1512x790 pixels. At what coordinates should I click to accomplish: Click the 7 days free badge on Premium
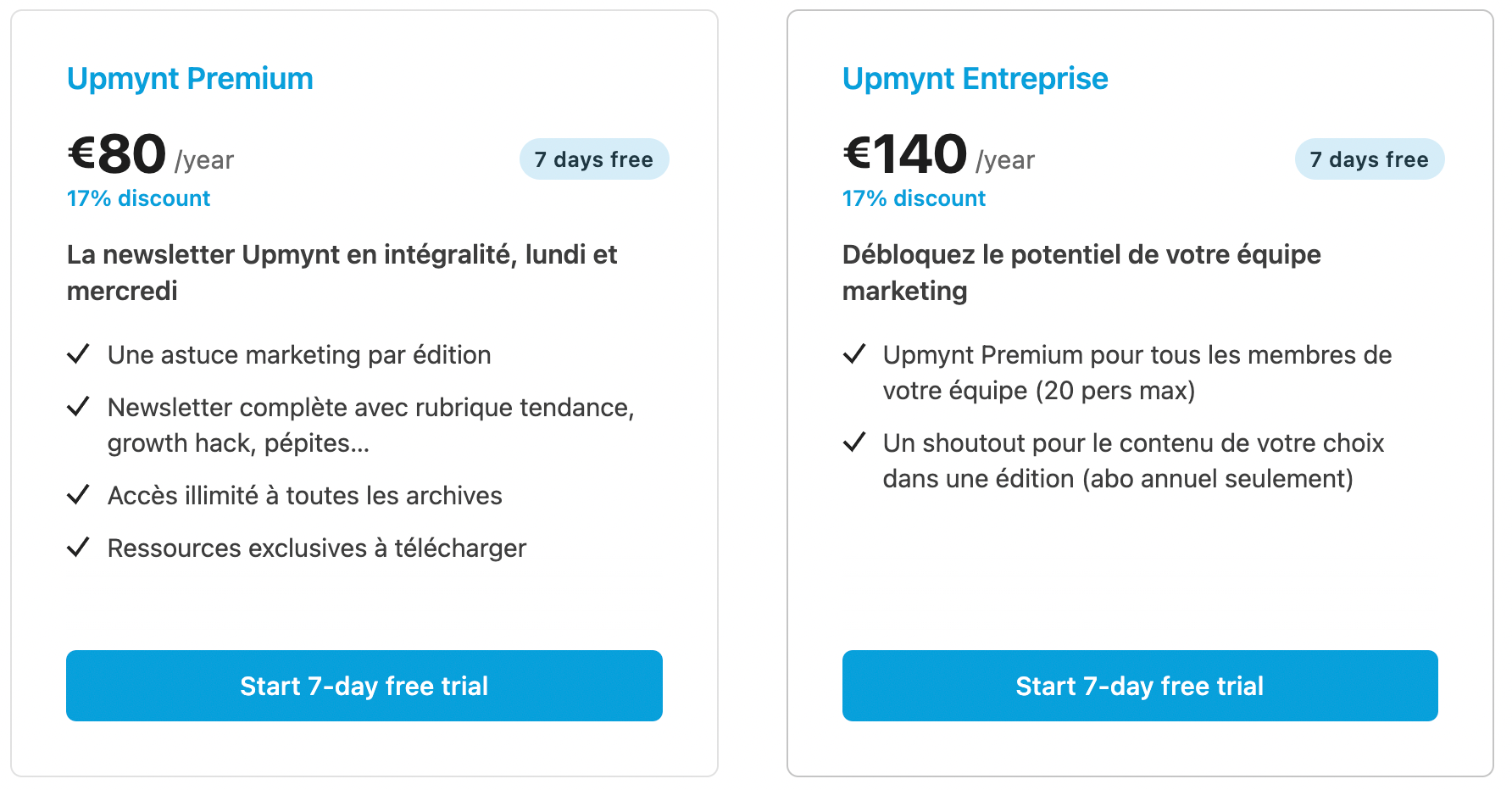pos(594,159)
